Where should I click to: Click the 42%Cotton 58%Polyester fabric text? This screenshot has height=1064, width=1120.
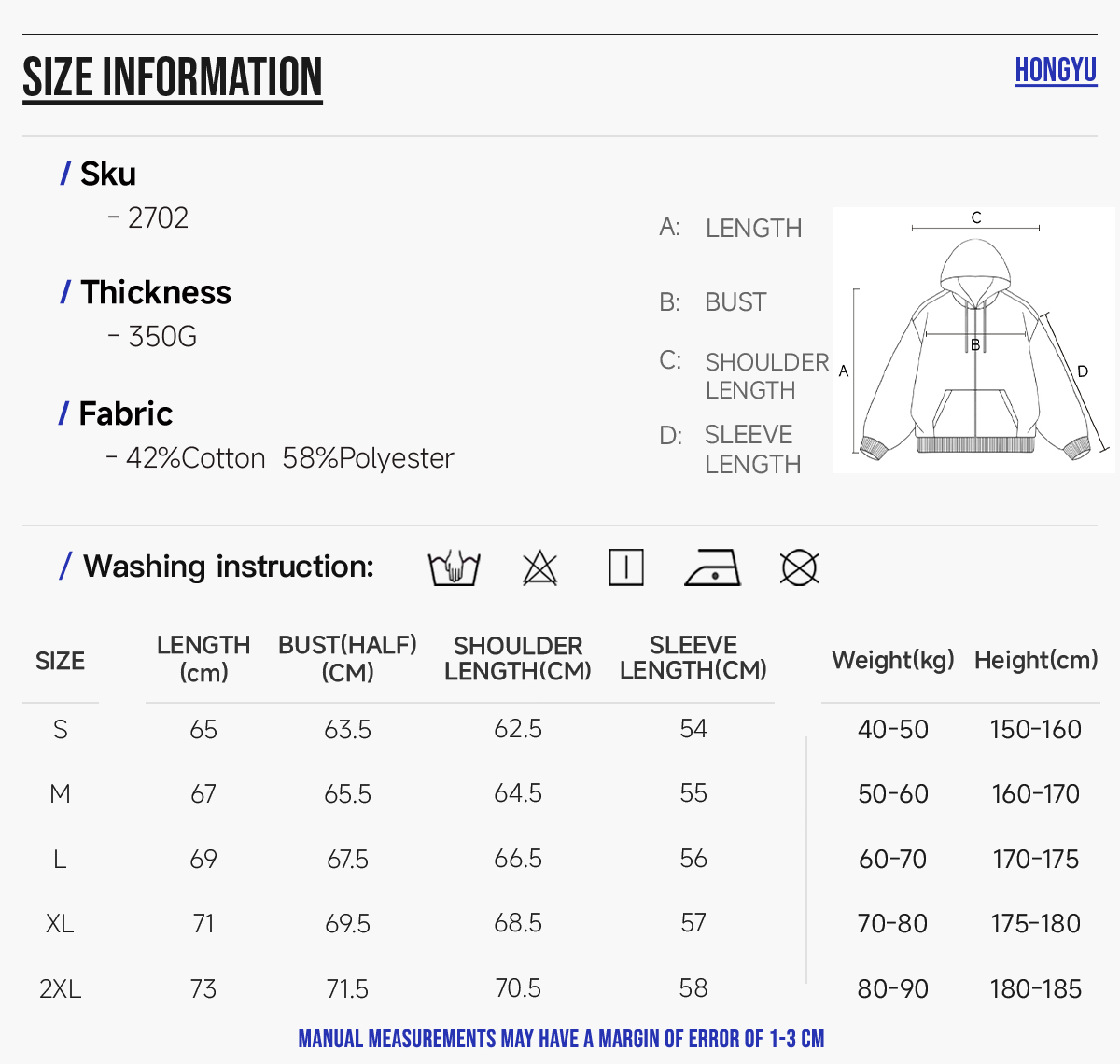click(x=289, y=458)
